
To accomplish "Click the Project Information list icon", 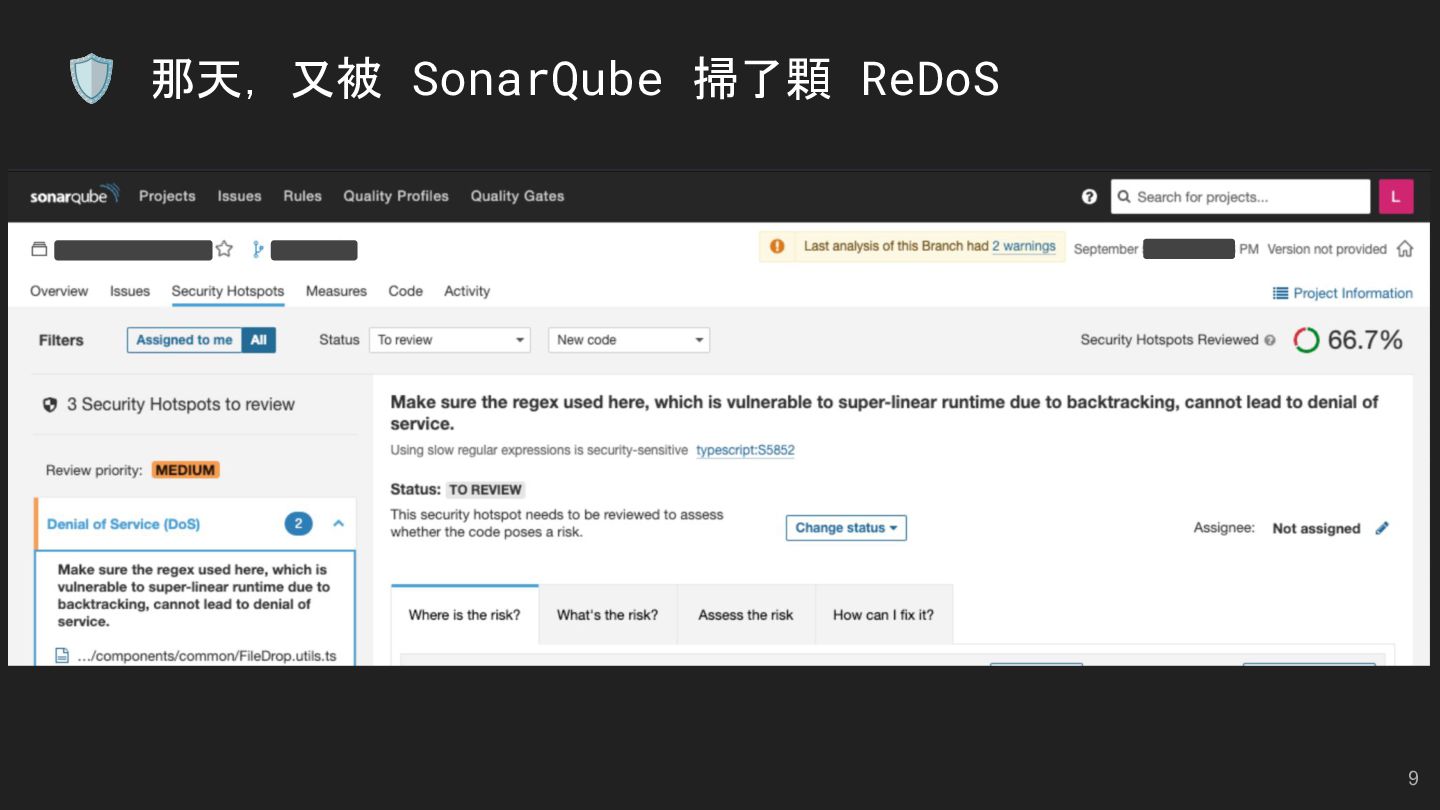I will click(1280, 293).
